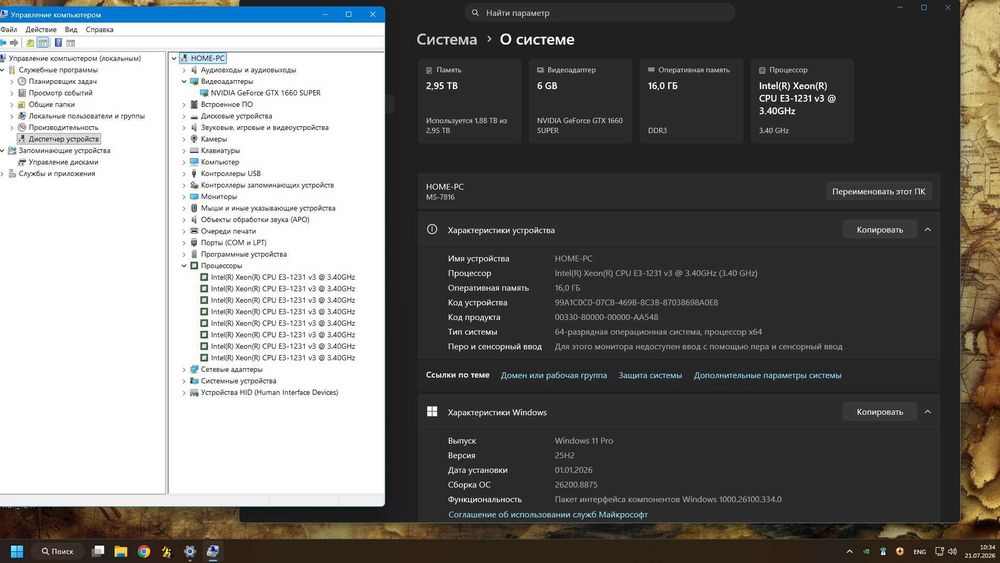This screenshot has width=1000, height=563.
Task: Click the Память 2,95 ТВ card
Action: (x=469, y=101)
